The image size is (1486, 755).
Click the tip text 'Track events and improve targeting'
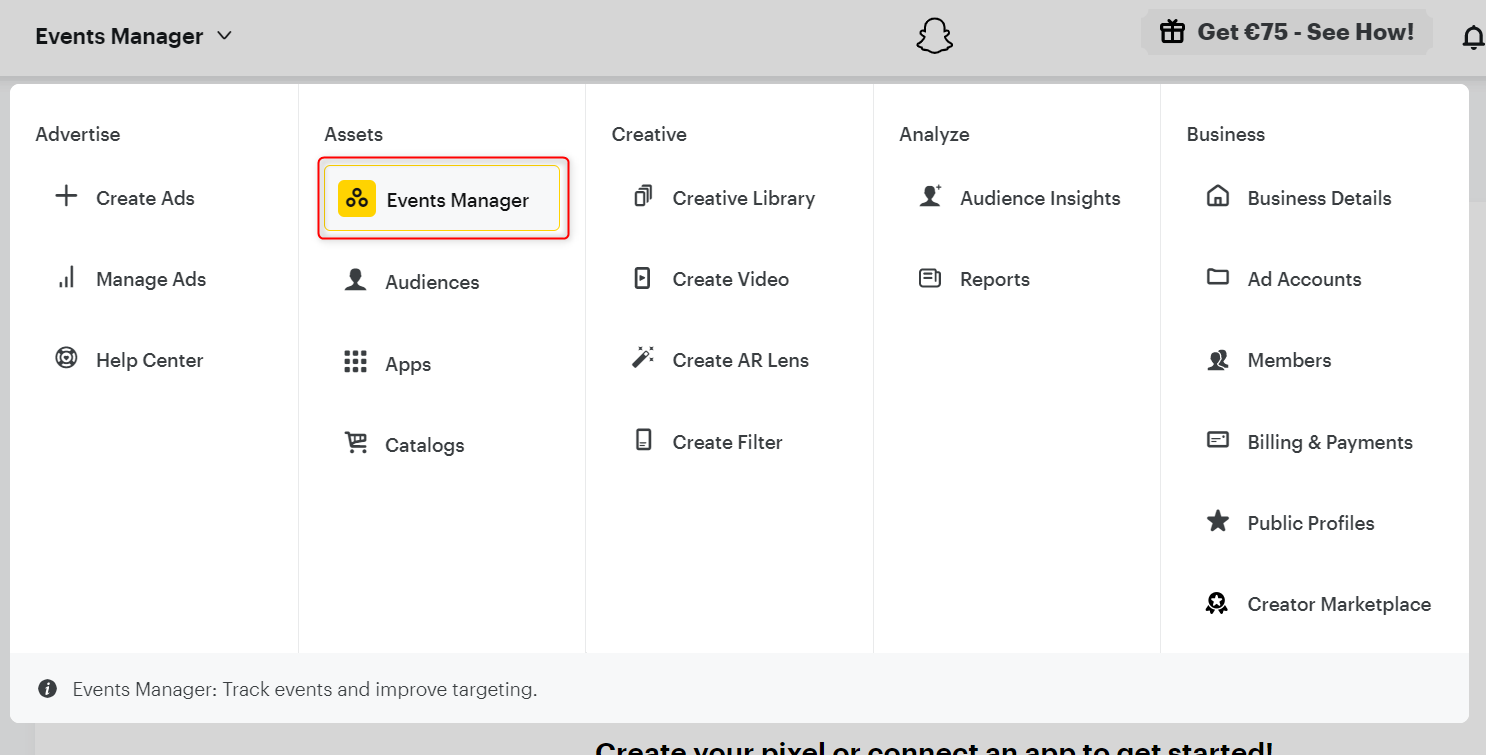point(379,689)
